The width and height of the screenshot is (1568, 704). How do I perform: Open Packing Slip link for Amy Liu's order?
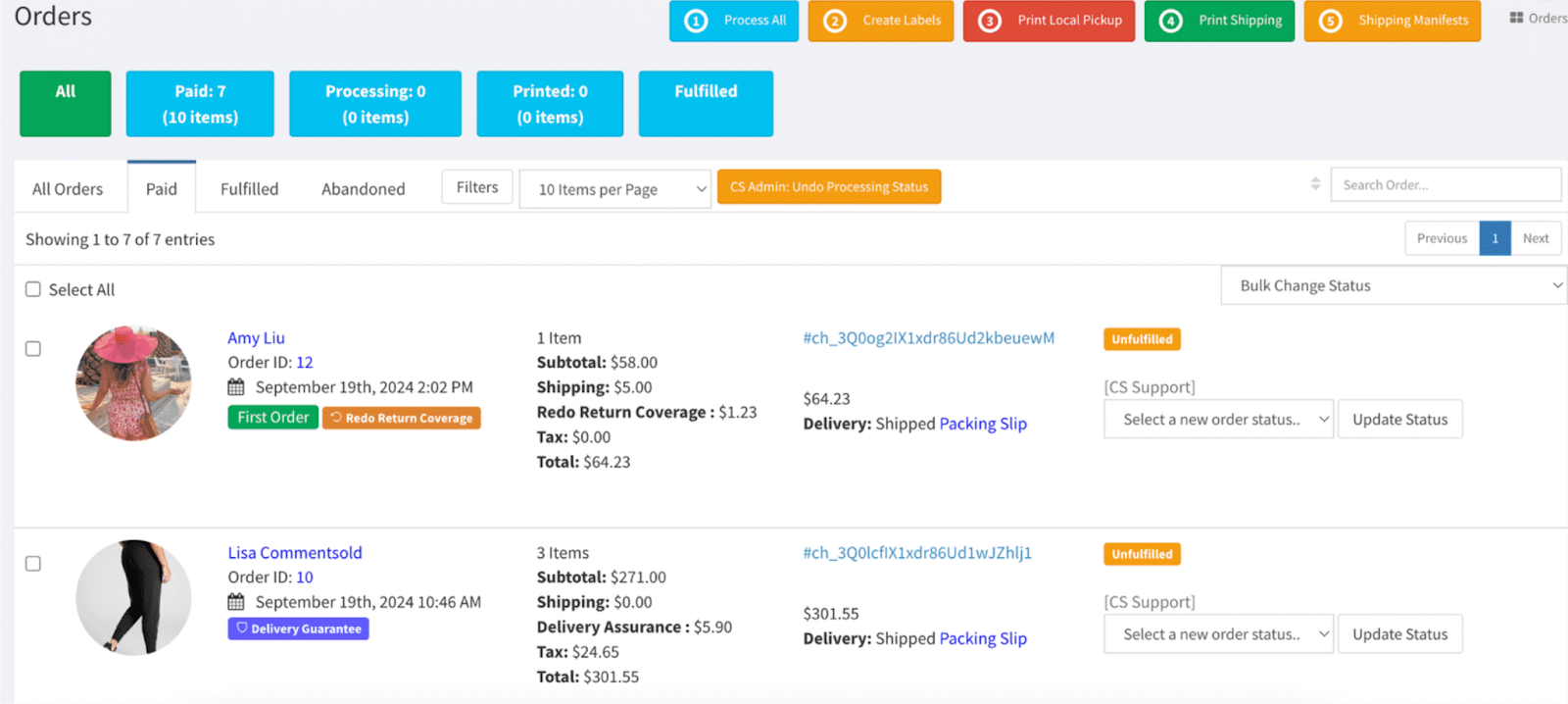[983, 424]
